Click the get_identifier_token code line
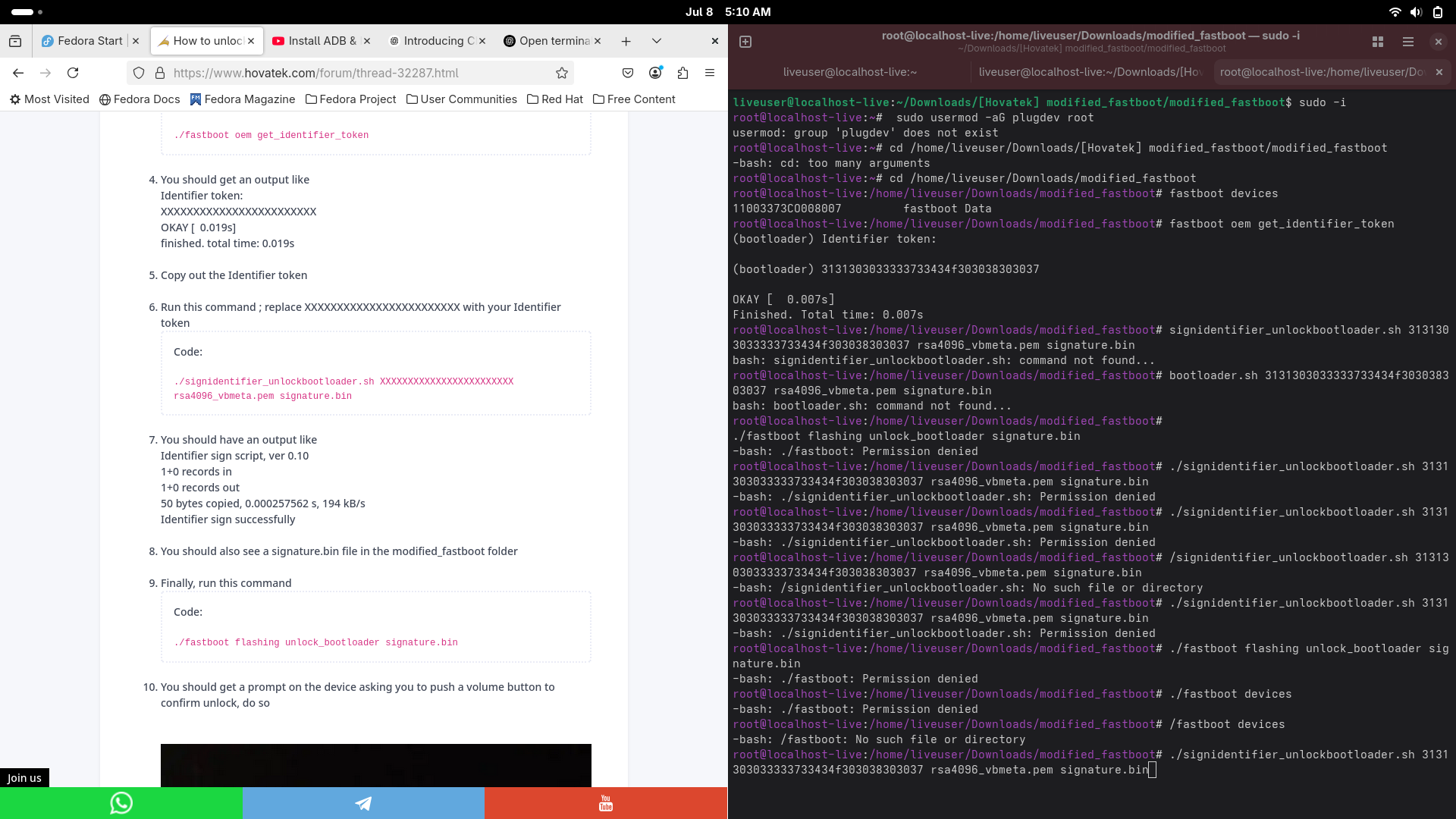The height and width of the screenshot is (819, 1456). [x=271, y=135]
